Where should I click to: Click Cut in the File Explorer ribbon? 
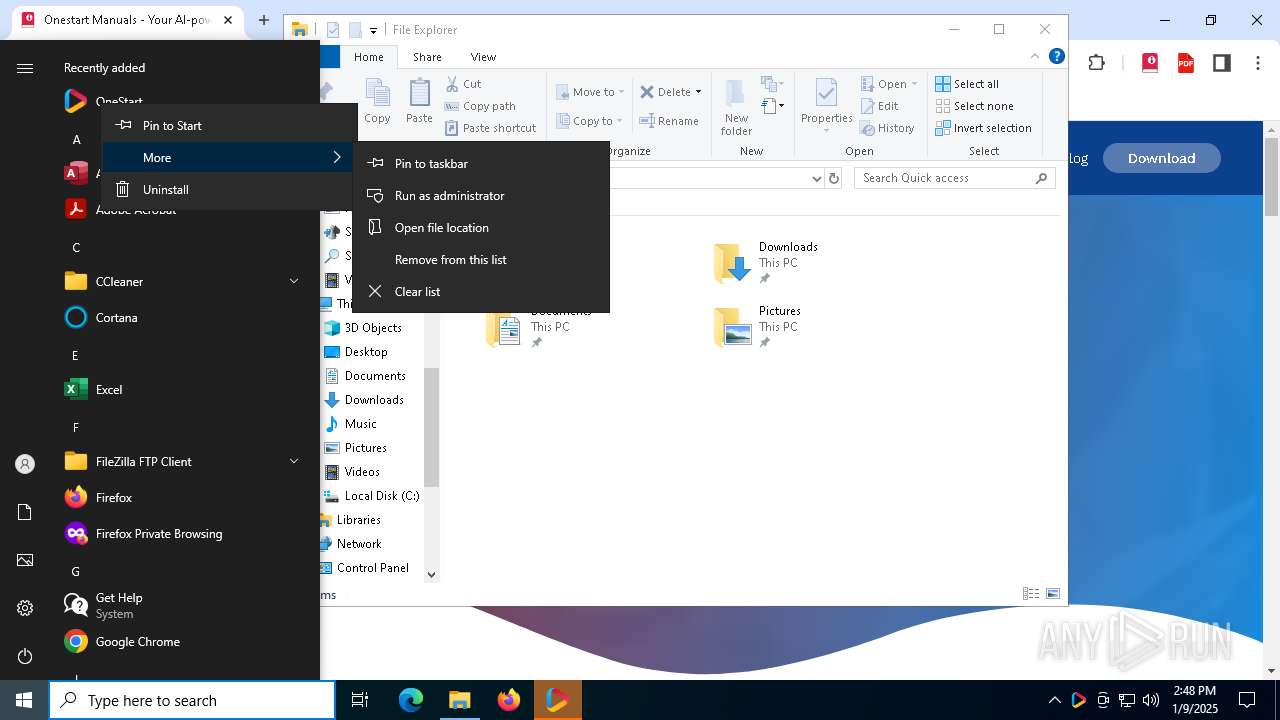click(x=463, y=84)
